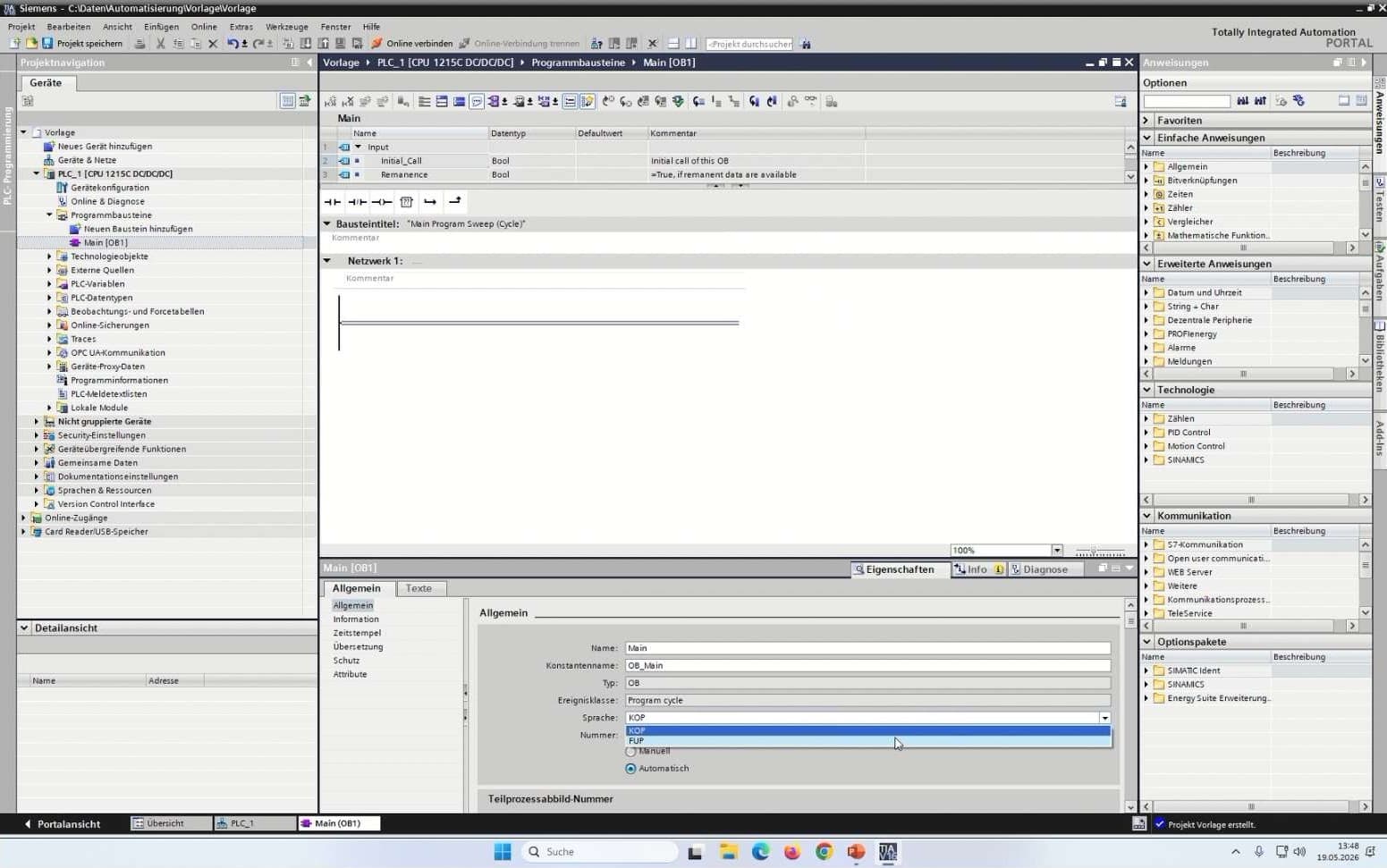Click the Name input field

(x=867, y=648)
